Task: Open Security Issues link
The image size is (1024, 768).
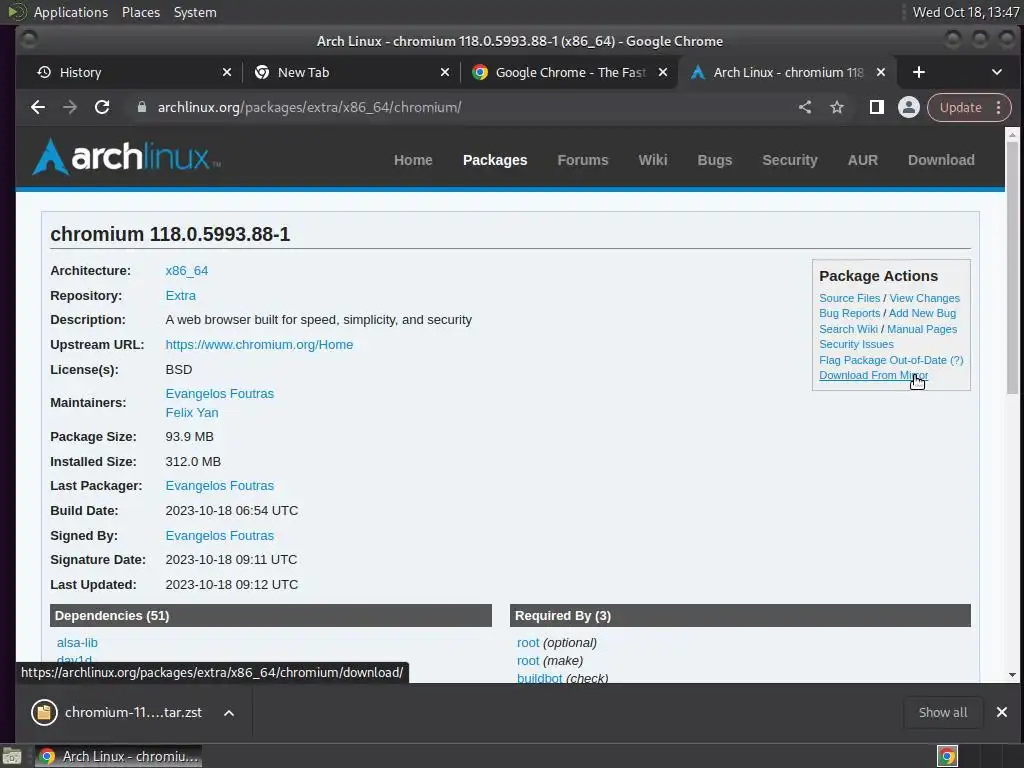Action: tap(856, 344)
